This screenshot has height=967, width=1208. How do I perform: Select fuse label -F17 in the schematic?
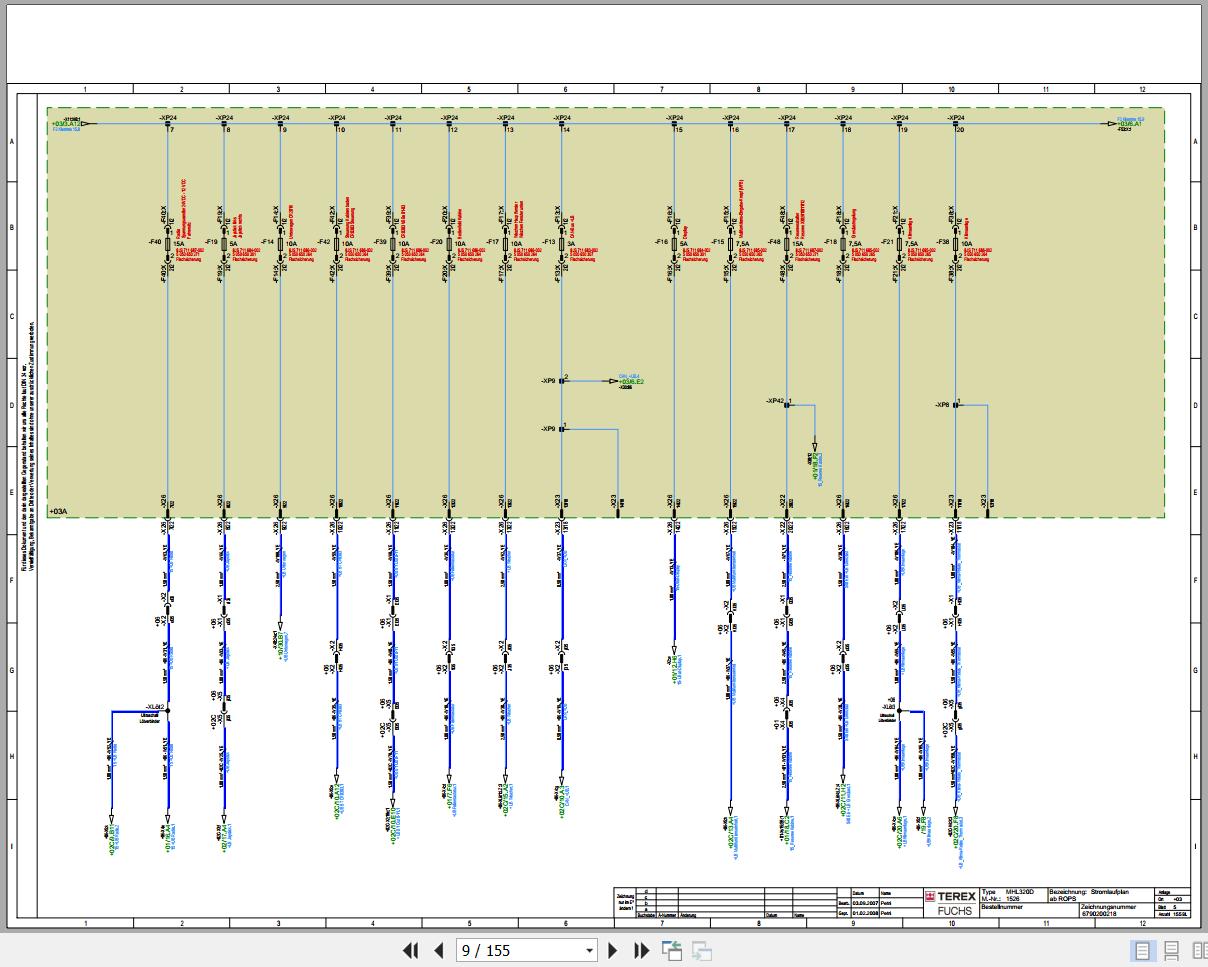point(492,242)
